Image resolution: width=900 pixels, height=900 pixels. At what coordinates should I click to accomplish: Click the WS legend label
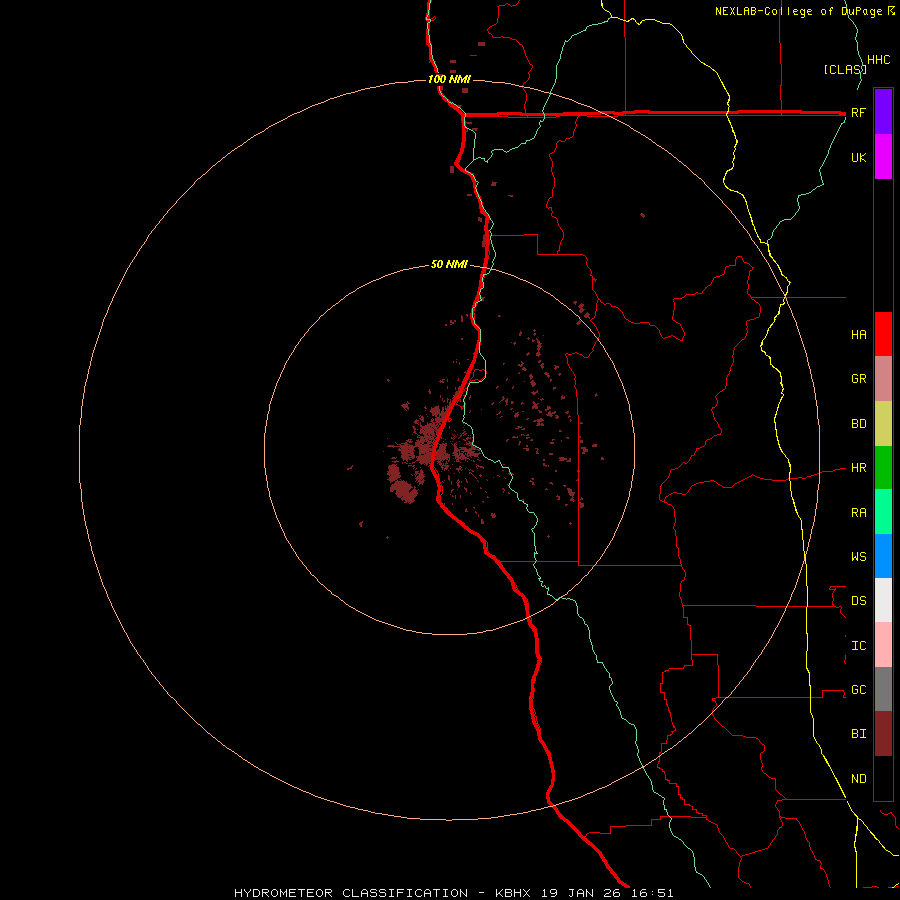tap(858, 557)
